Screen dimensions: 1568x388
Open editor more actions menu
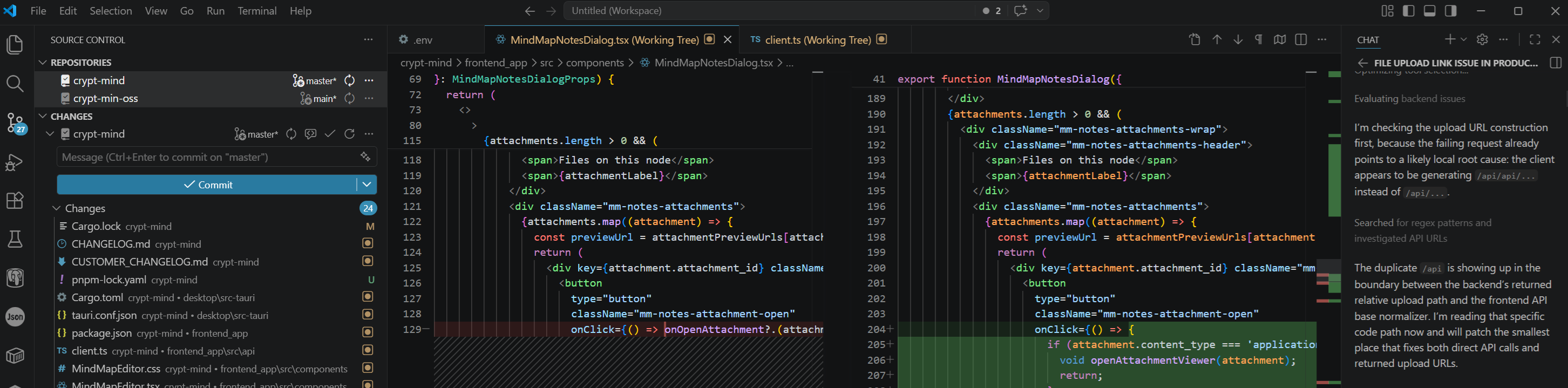(1321, 39)
